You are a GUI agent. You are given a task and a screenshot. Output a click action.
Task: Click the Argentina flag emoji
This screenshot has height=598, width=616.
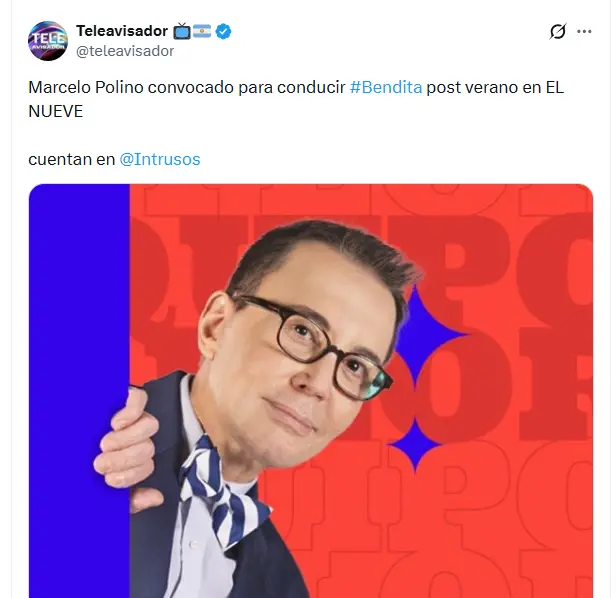[x=202, y=31]
